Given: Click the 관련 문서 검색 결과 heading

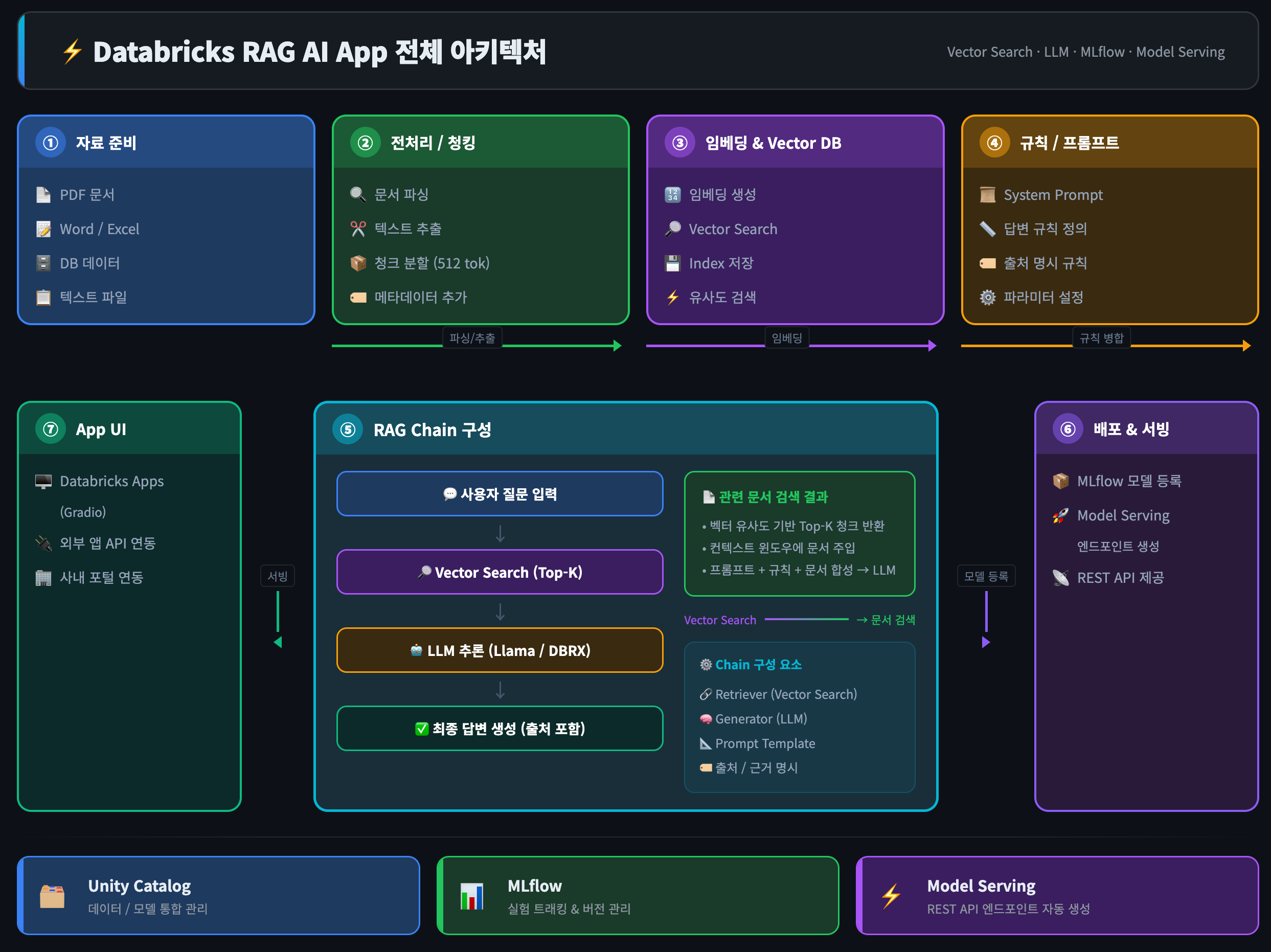Looking at the screenshot, I should point(774,497).
